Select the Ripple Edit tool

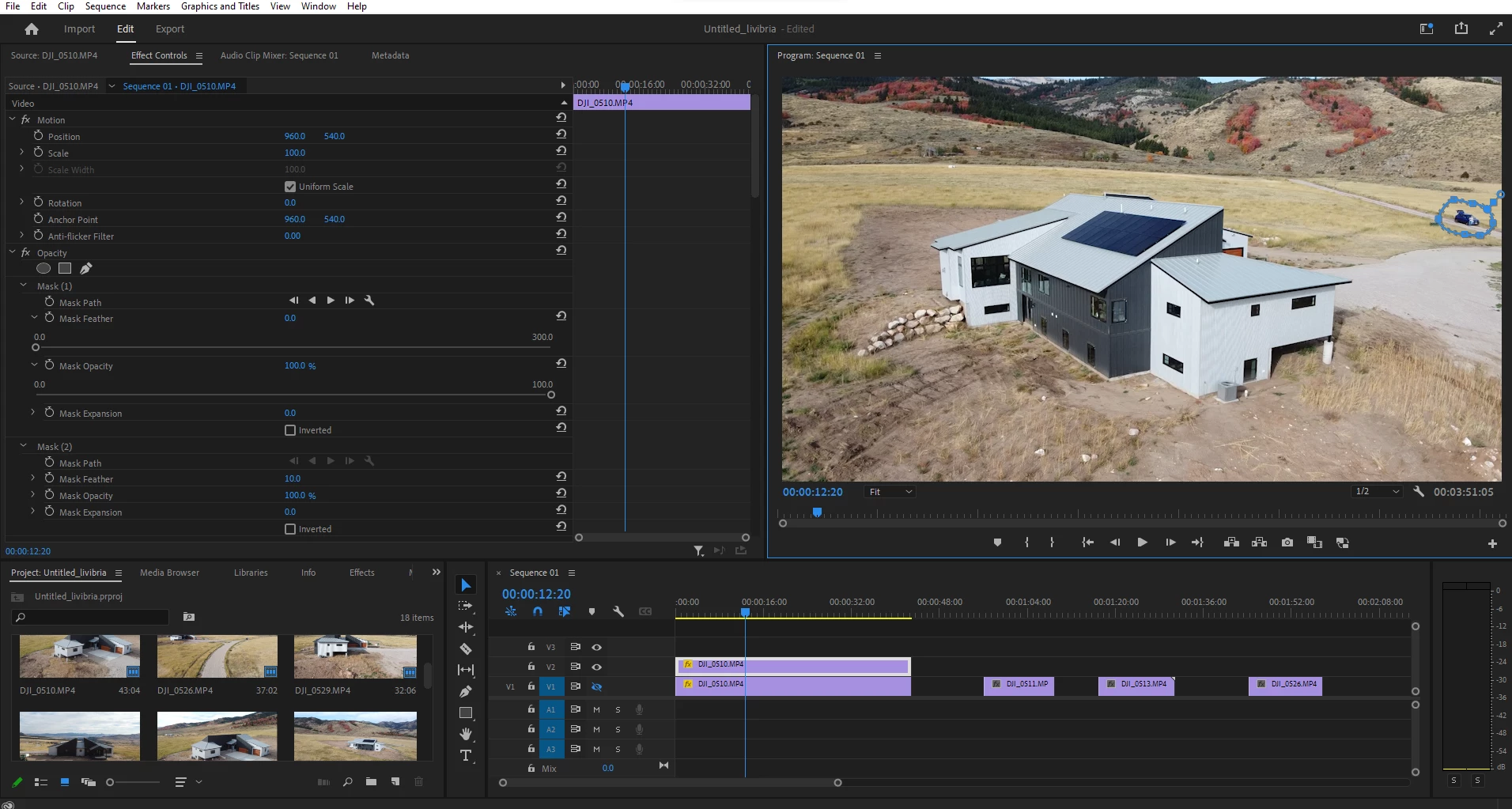pos(466,627)
